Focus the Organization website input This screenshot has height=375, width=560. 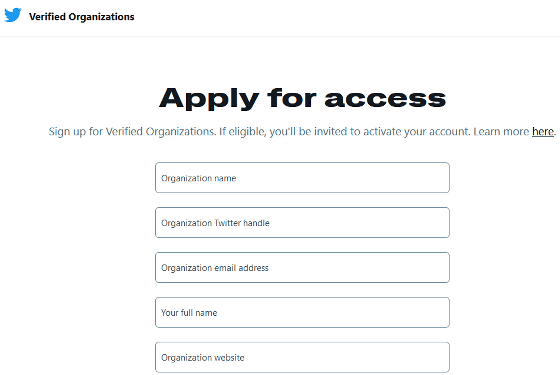[x=302, y=358]
